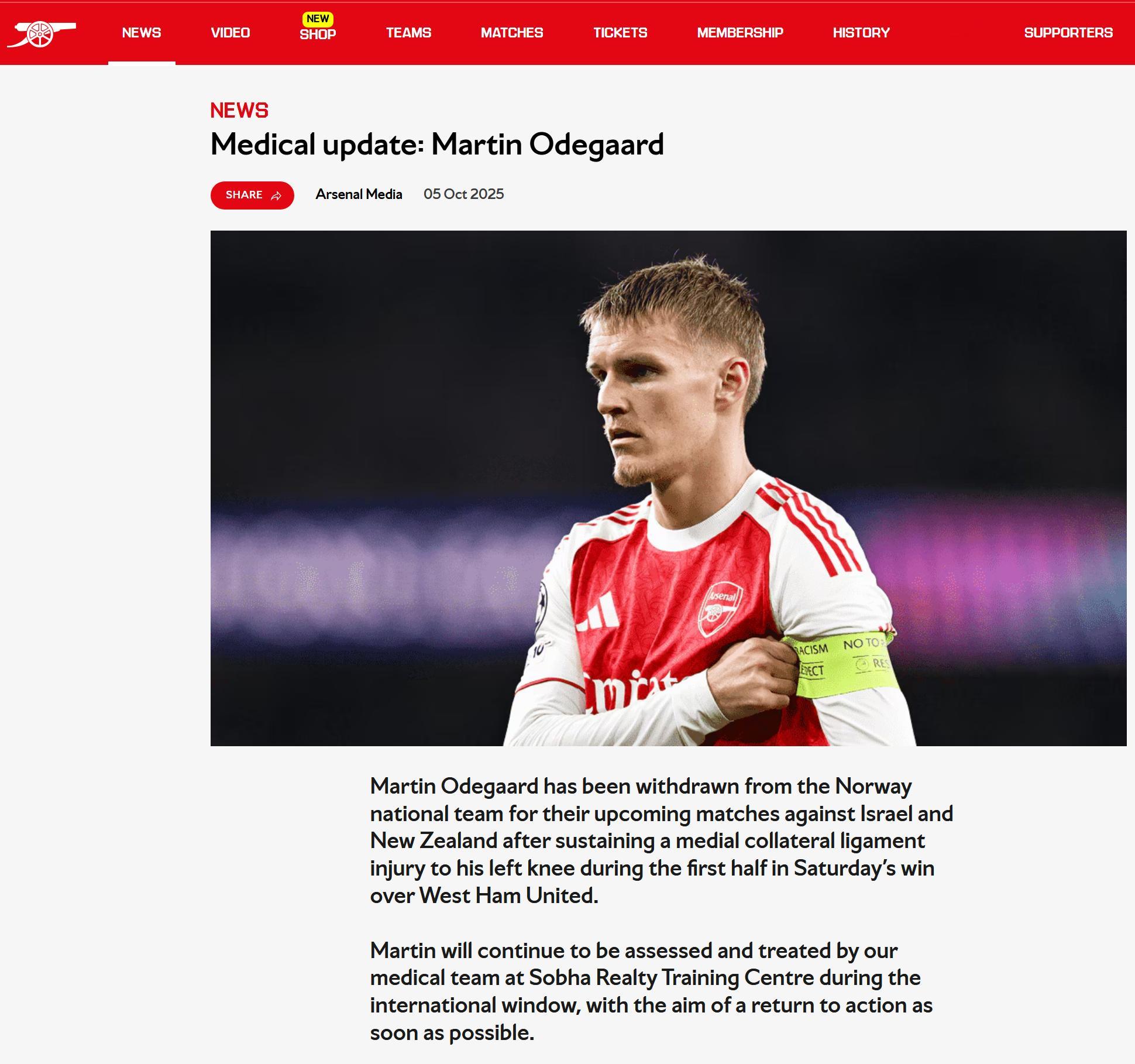Select MATCHES in the navigation bar

coord(512,33)
